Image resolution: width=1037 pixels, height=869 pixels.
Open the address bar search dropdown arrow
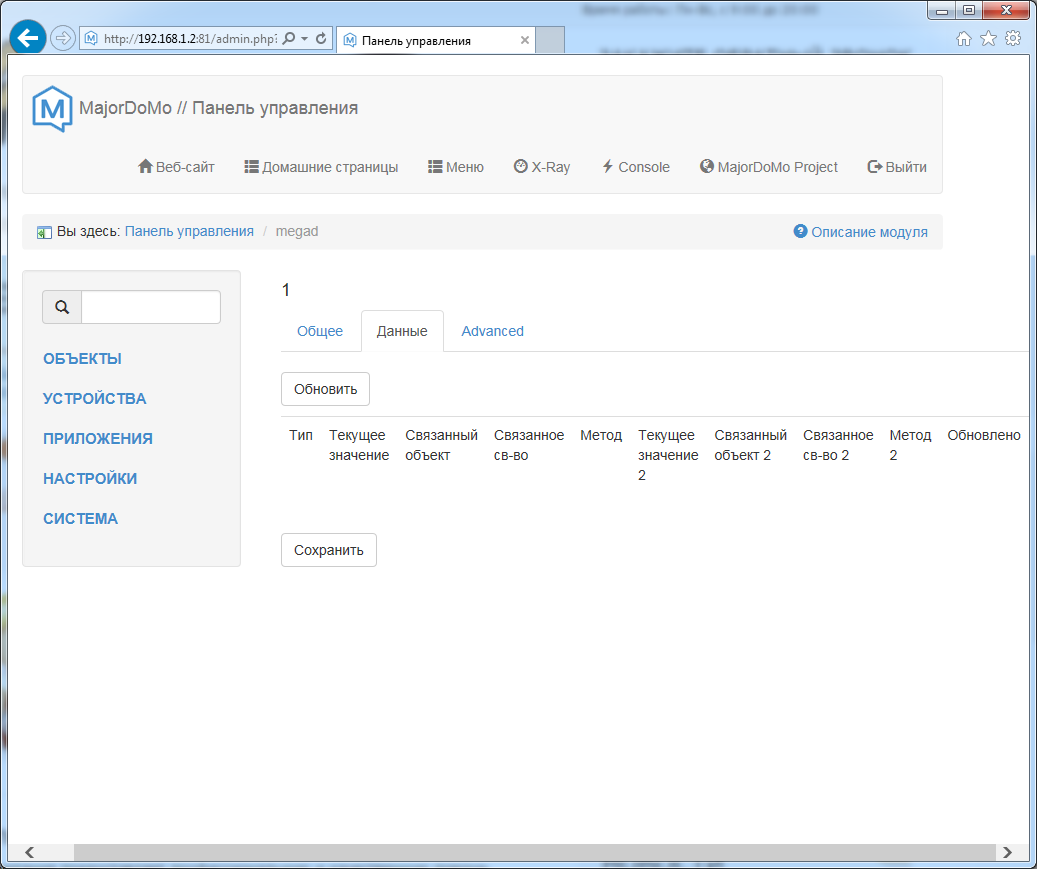coord(304,39)
